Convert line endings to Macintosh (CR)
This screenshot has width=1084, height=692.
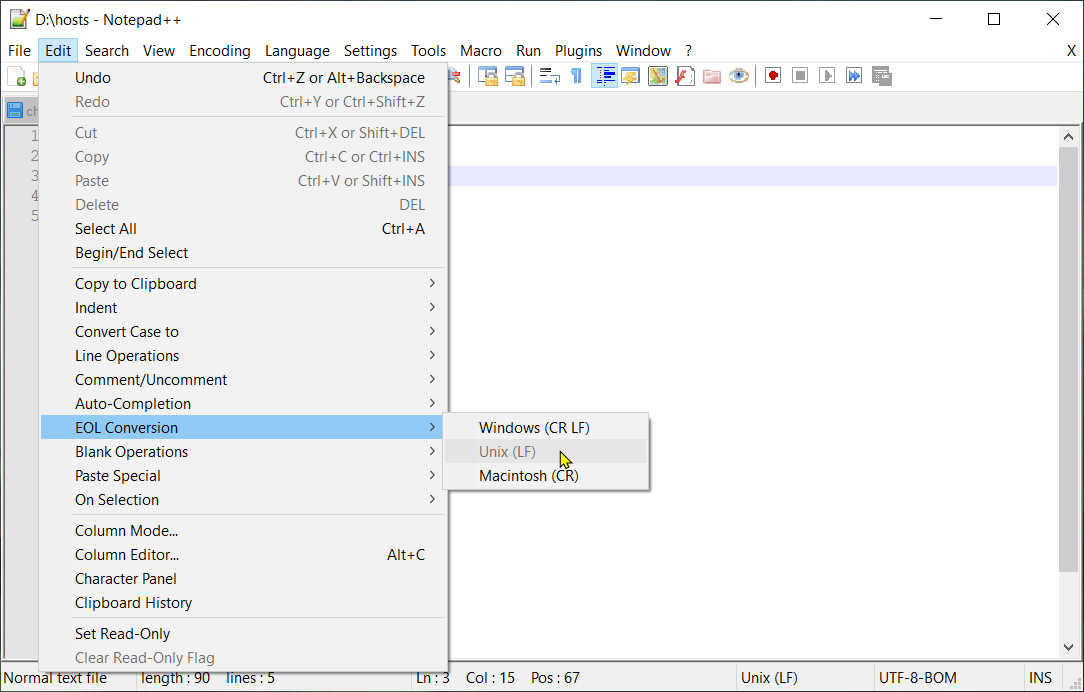pos(545,476)
